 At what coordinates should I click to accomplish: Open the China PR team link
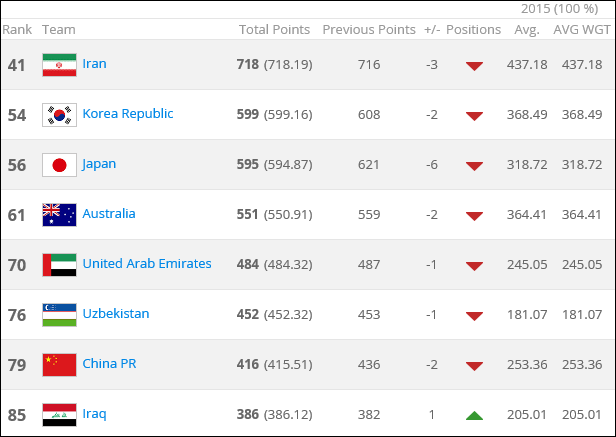(x=109, y=364)
